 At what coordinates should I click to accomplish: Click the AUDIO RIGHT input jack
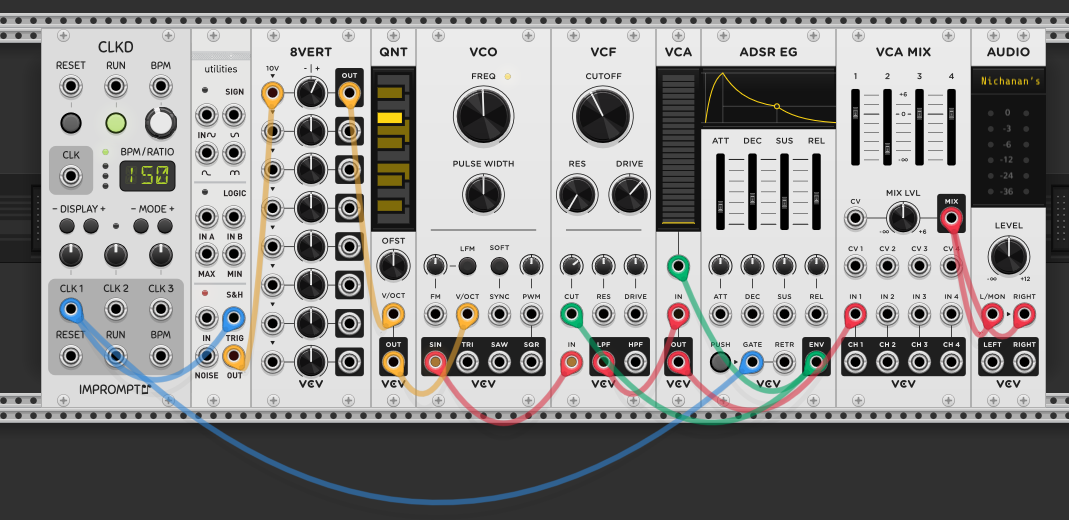pos(1024,314)
